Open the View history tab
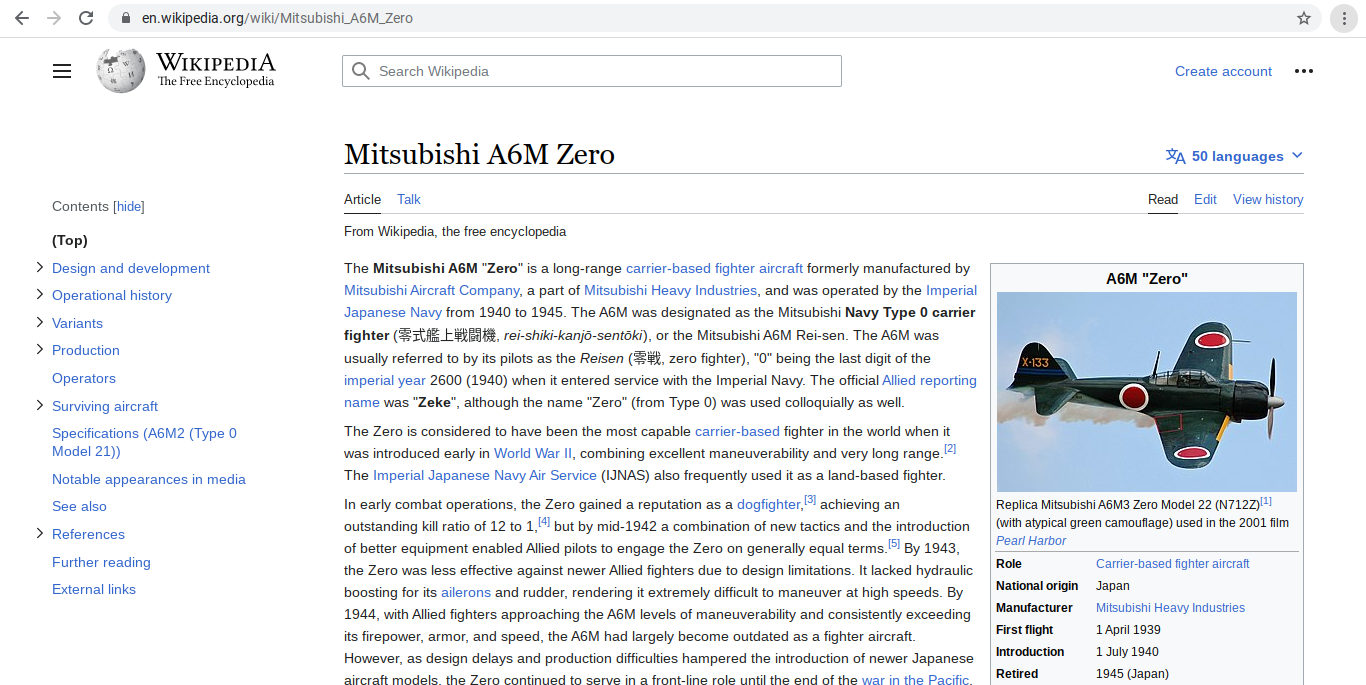1366x685 pixels. pos(1268,199)
